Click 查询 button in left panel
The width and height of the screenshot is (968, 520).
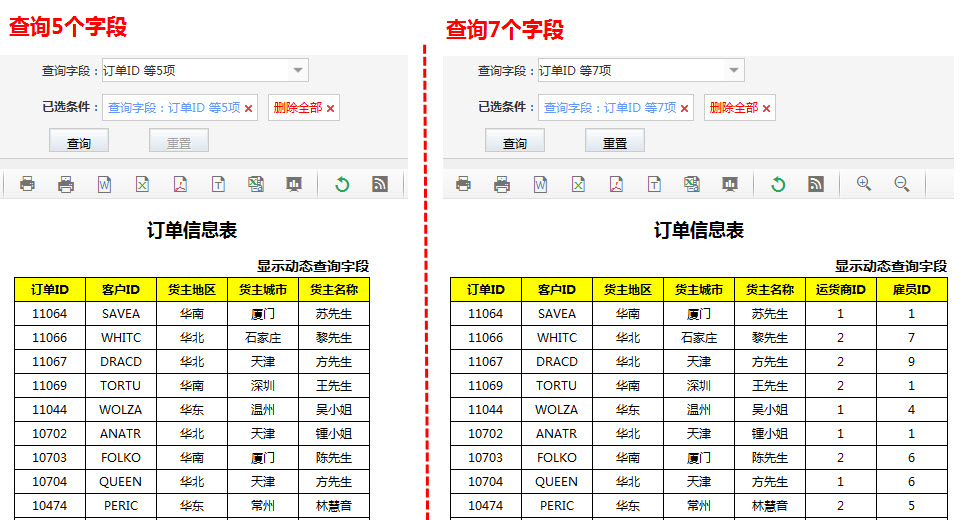click(79, 143)
